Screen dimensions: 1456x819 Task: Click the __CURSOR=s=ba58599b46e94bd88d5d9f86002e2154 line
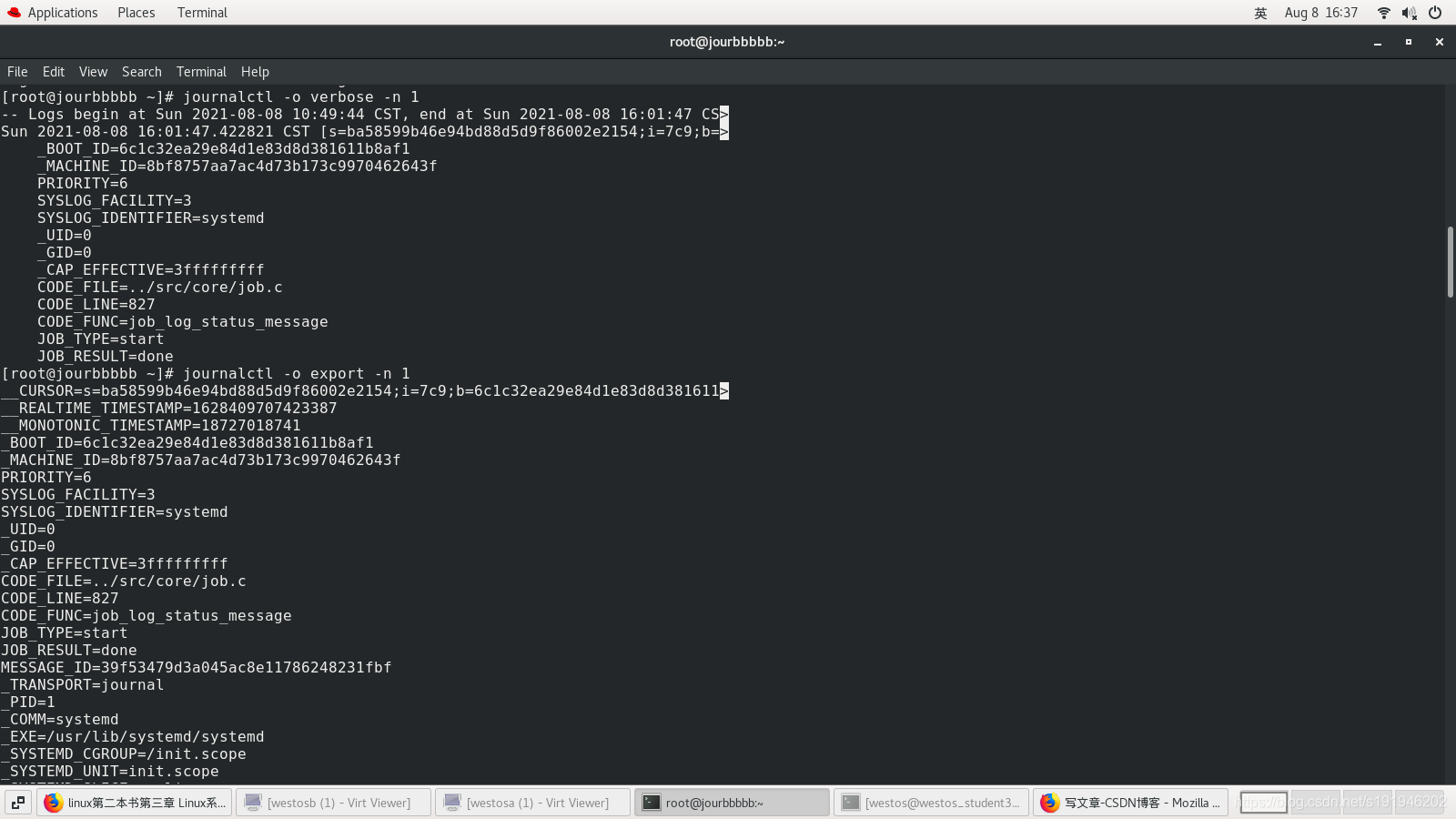tap(365, 391)
